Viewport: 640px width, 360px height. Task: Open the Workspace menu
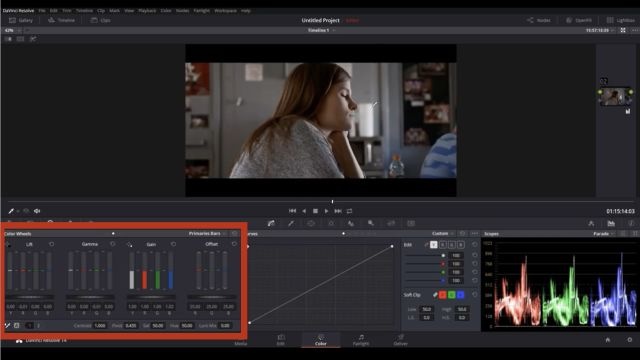(225, 11)
